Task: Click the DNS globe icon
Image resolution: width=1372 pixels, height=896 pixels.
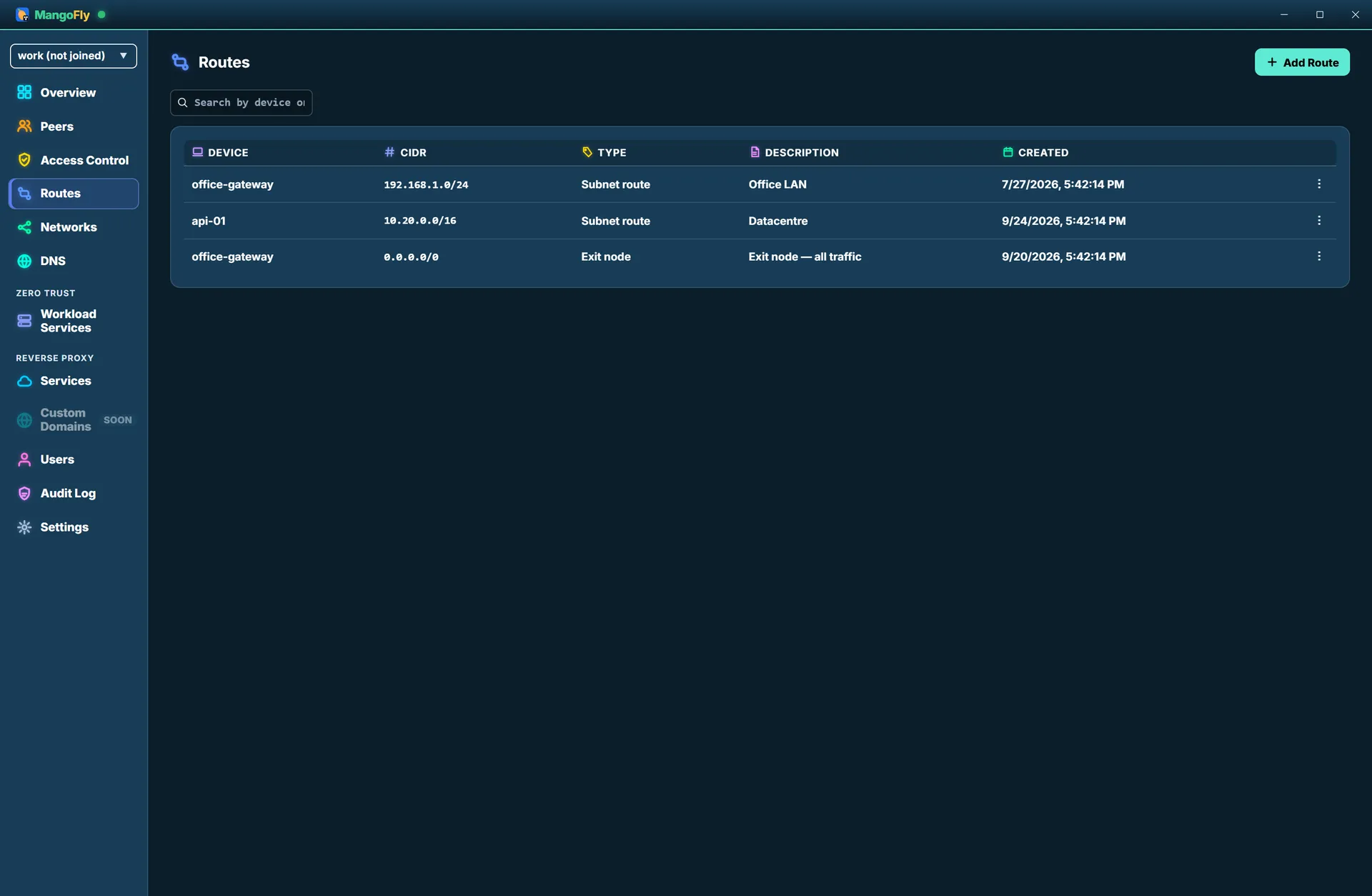Action: 24,261
